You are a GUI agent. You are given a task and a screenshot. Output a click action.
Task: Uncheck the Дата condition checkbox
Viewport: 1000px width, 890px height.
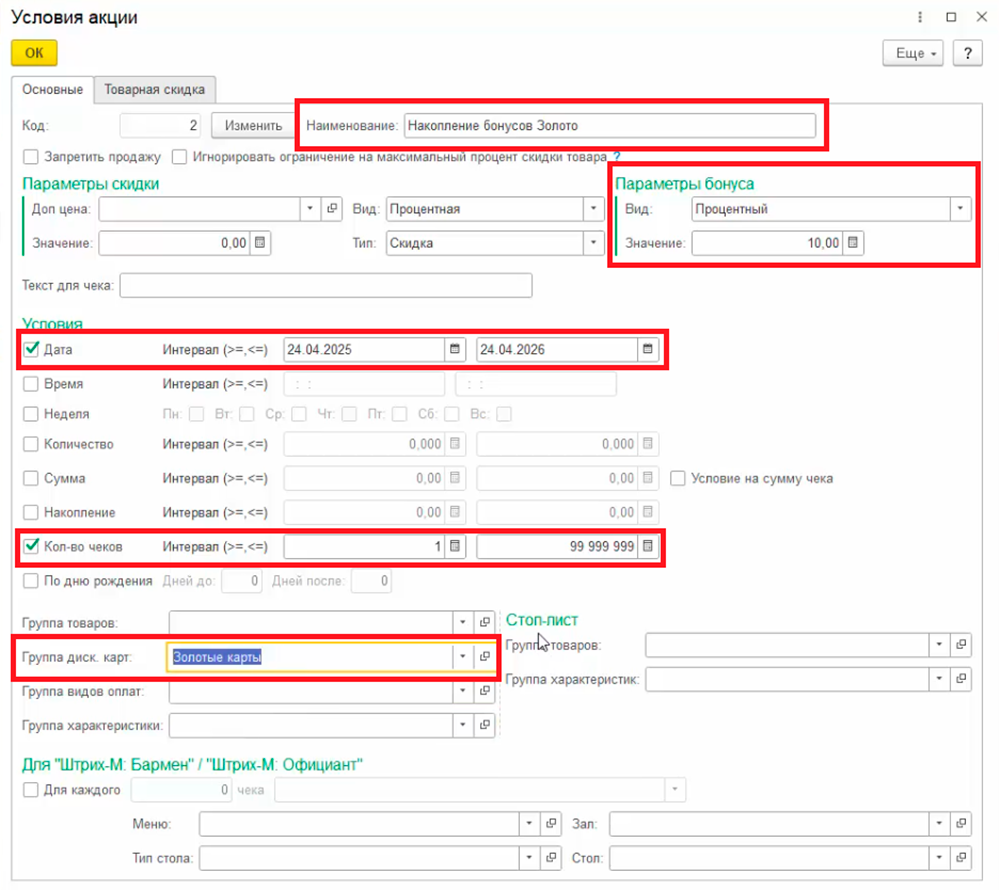point(31,349)
